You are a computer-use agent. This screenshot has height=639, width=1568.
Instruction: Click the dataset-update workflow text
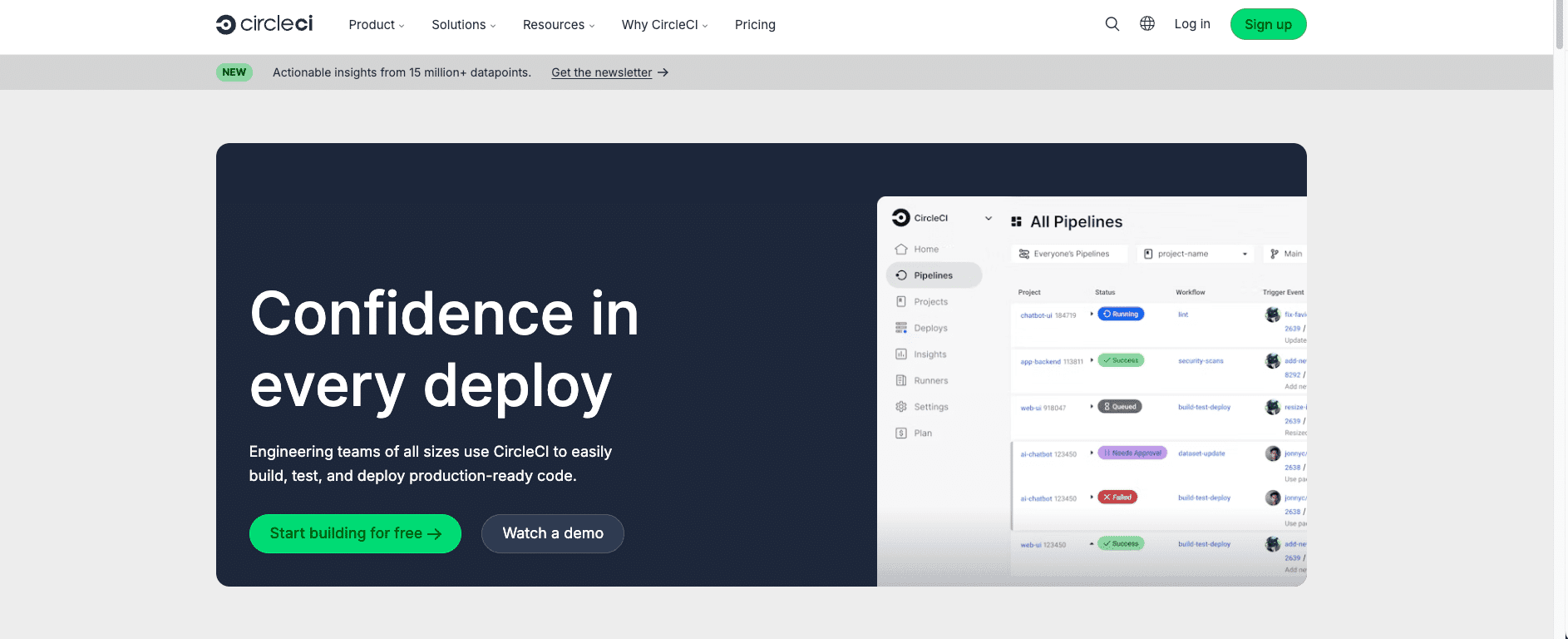pyautogui.click(x=1201, y=453)
